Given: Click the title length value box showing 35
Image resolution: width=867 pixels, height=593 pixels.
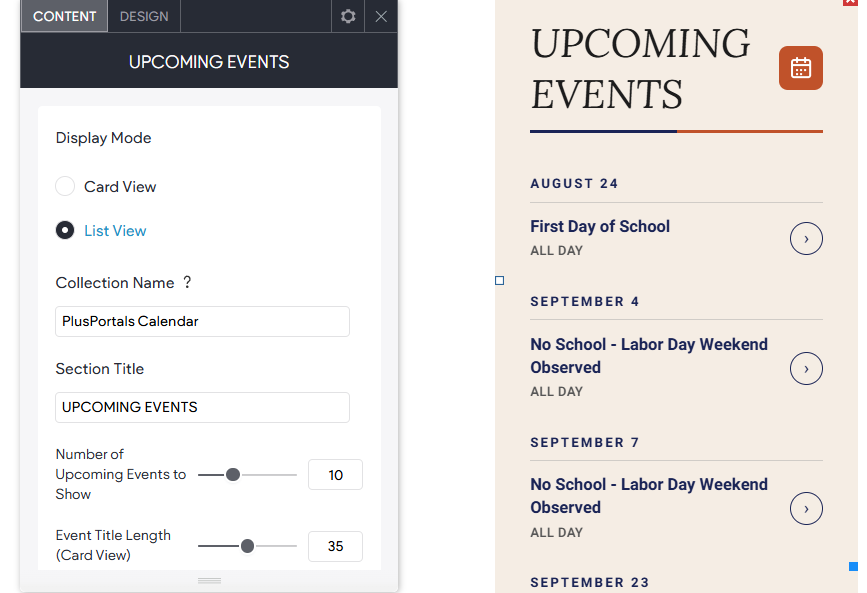Looking at the screenshot, I should pos(335,546).
